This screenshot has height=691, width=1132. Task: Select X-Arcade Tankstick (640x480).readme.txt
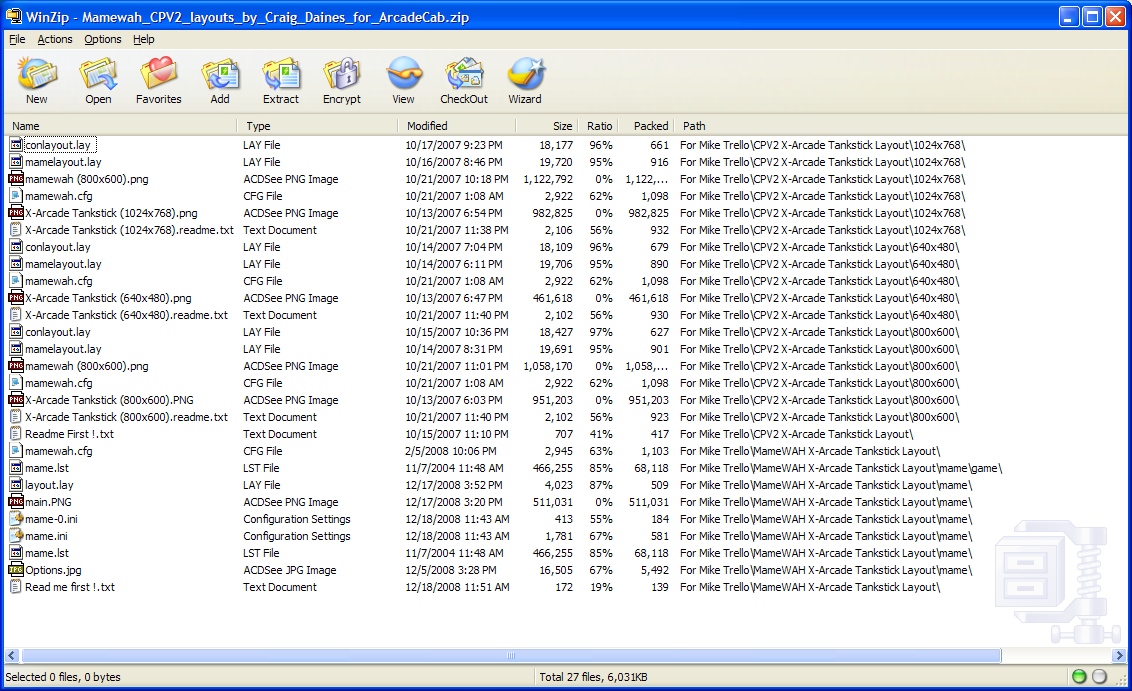pyautogui.click(x=126, y=315)
